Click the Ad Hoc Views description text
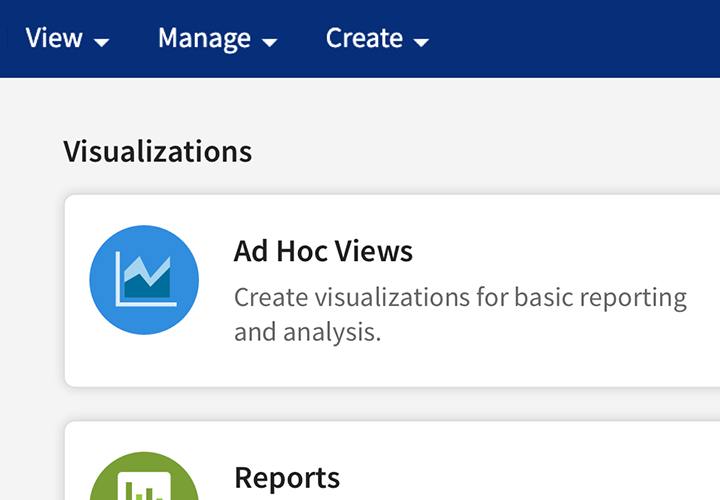The width and height of the screenshot is (720, 500). [400, 314]
